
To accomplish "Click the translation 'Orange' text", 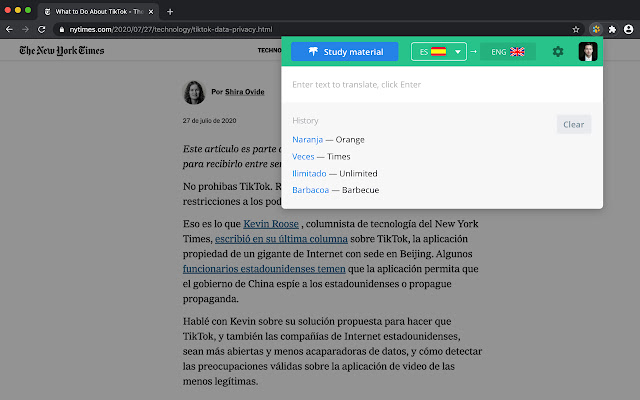I will 350,140.
